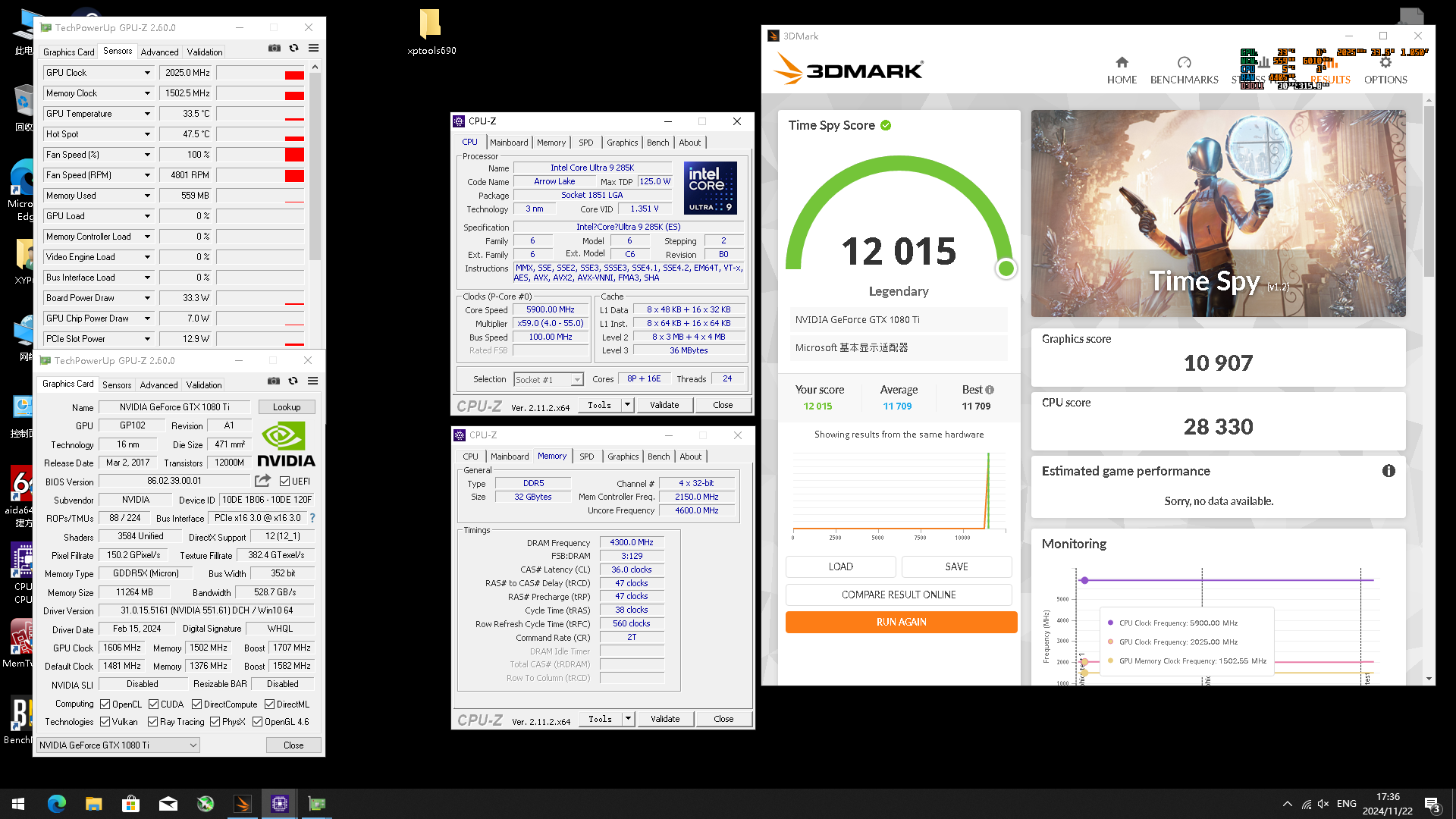
Task: Open Microsoft Store from taskbar
Action: 130,804
